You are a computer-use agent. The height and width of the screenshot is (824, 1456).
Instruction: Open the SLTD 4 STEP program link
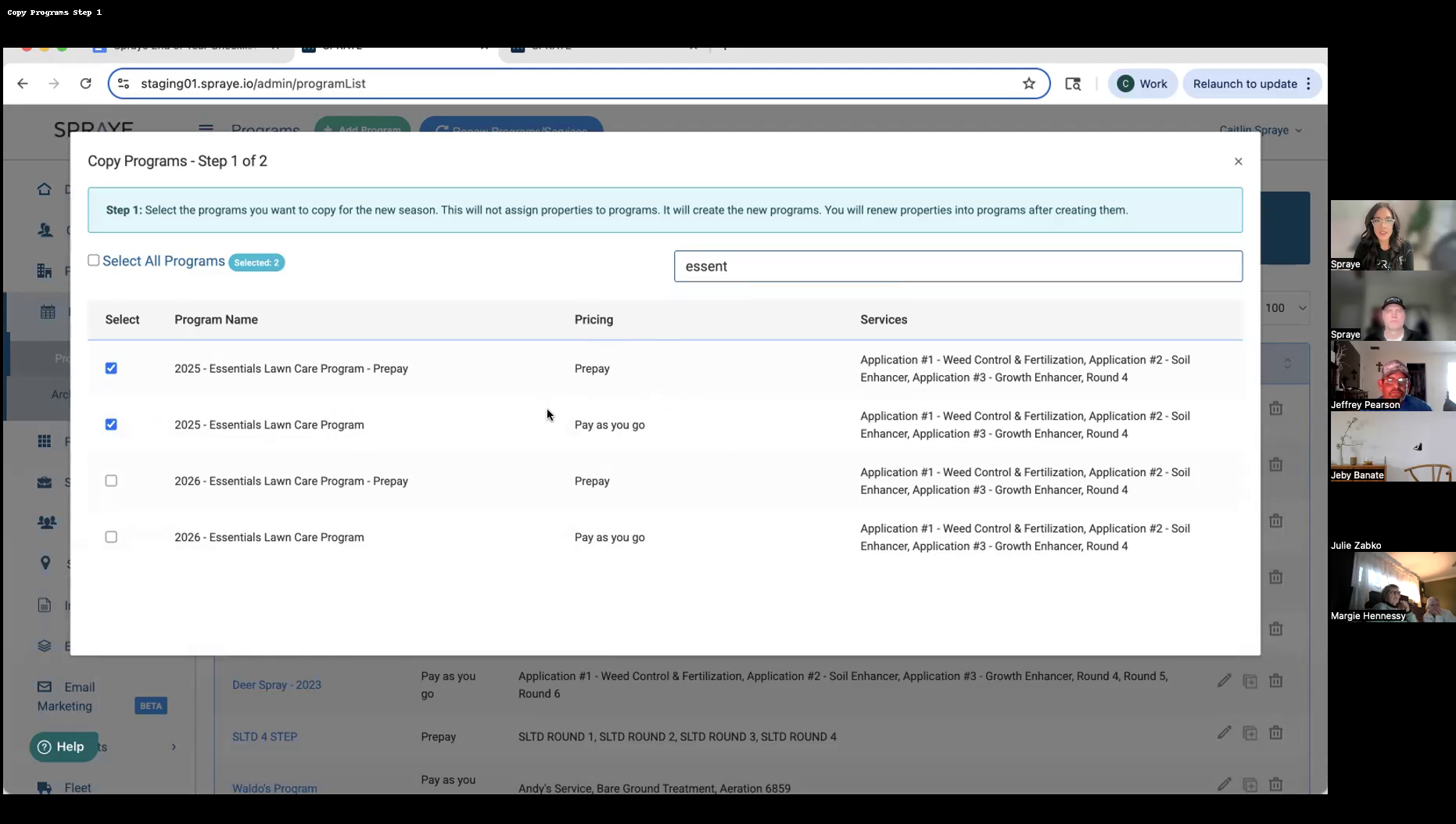click(x=264, y=736)
